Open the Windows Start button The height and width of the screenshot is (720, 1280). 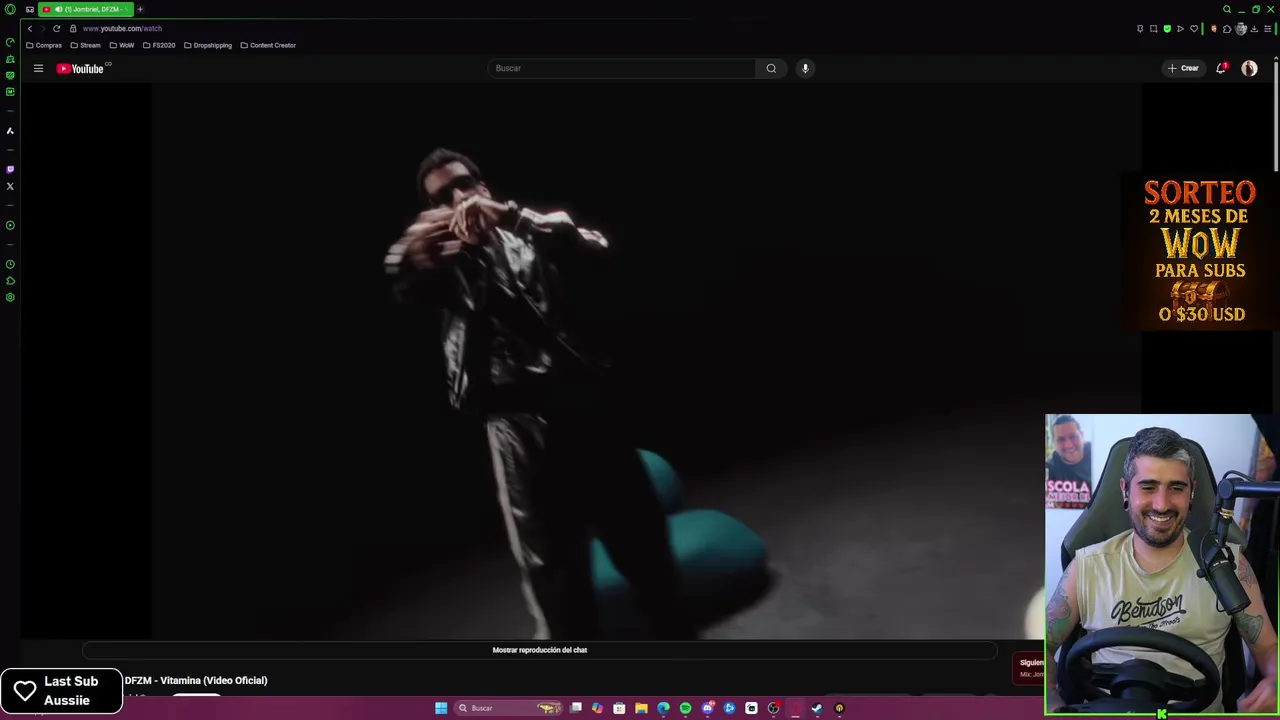tap(441, 708)
